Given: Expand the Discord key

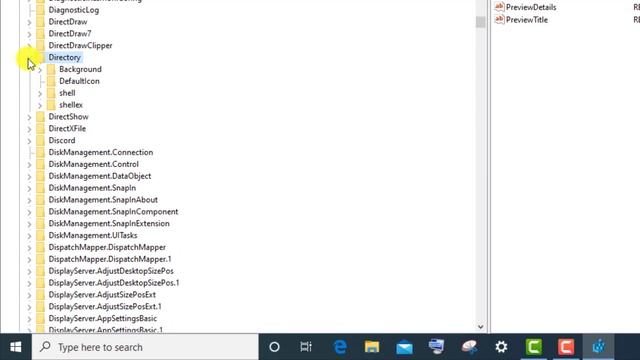Looking at the screenshot, I should click(29, 141).
